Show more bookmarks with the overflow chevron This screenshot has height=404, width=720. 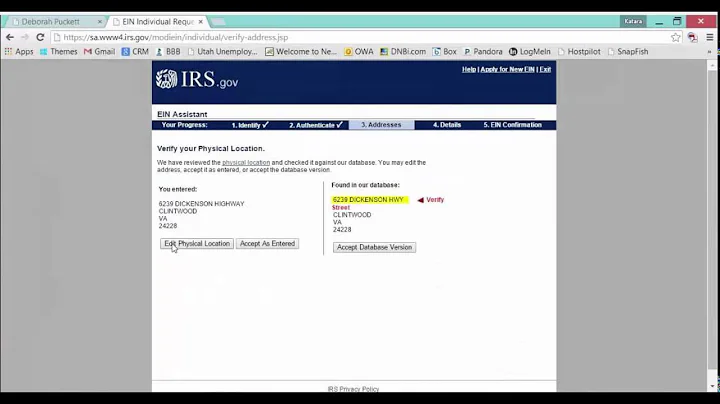click(x=709, y=52)
